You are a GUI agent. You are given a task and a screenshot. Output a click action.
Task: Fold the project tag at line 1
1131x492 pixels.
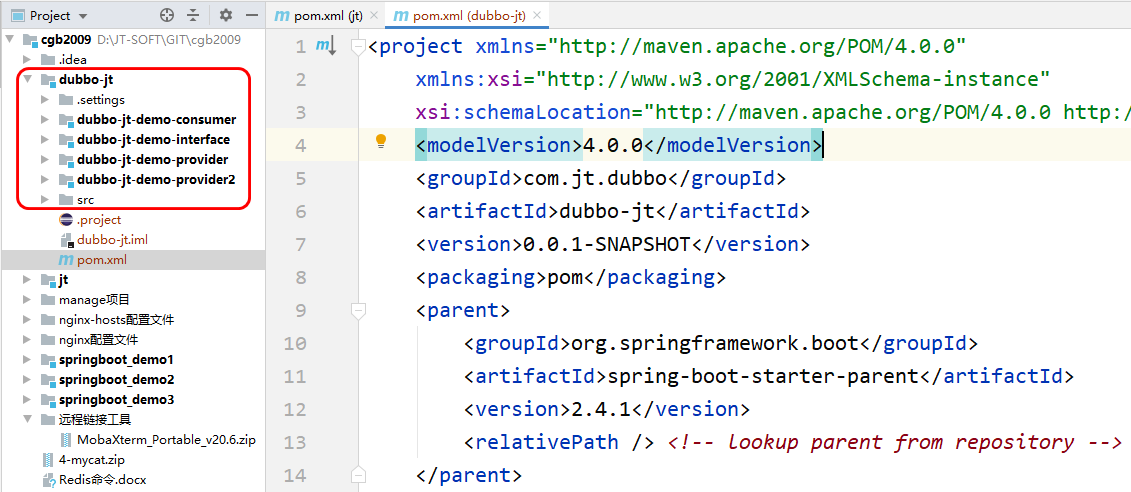click(358, 47)
